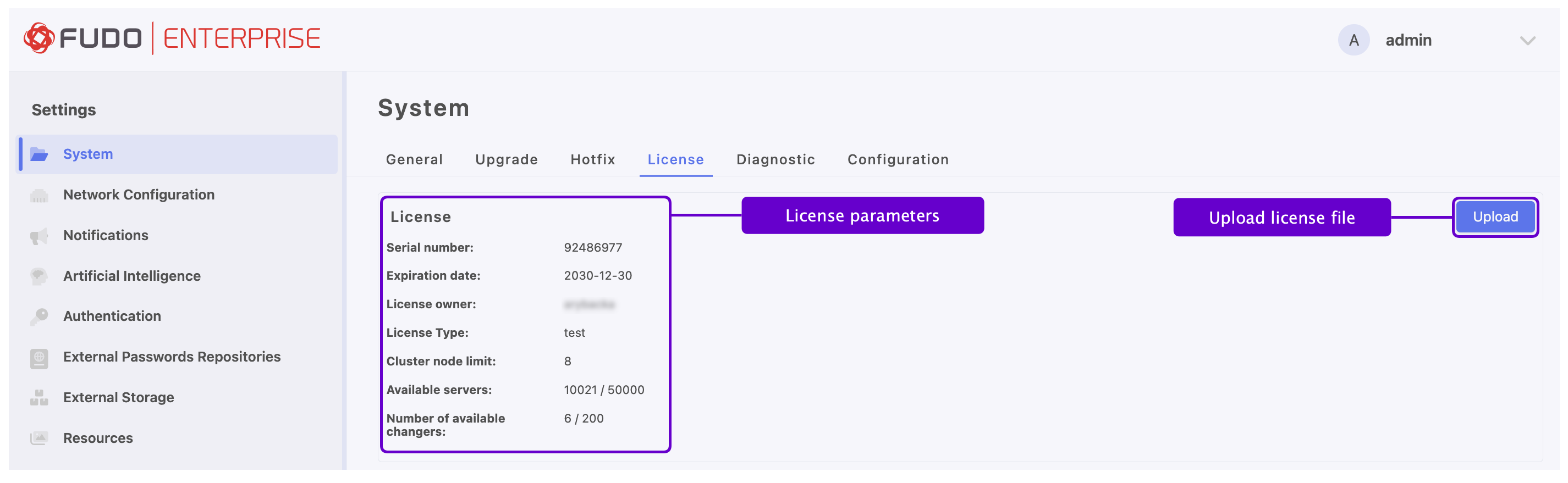This screenshot has width=1568, height=483.
Task: Click the System folder icon in sidebar
Action: tap(39, 154)
